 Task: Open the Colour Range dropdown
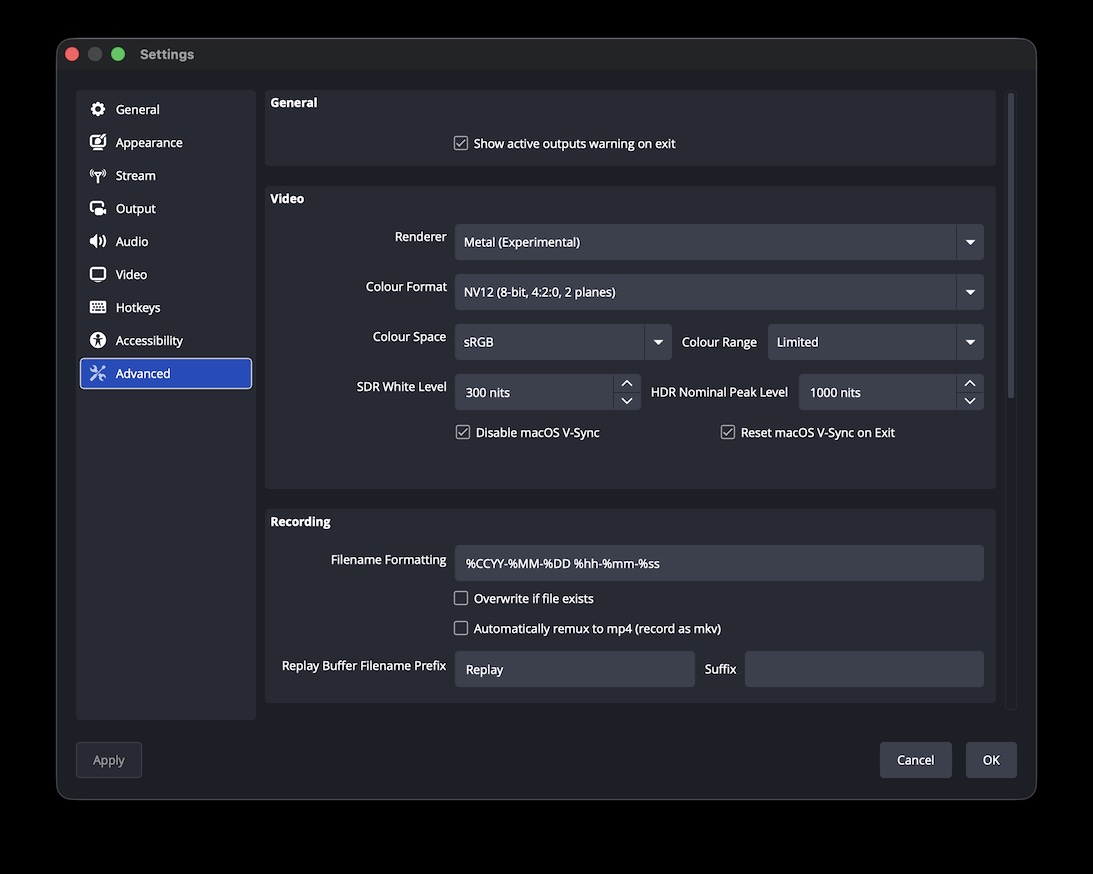[x=968, y=341]
